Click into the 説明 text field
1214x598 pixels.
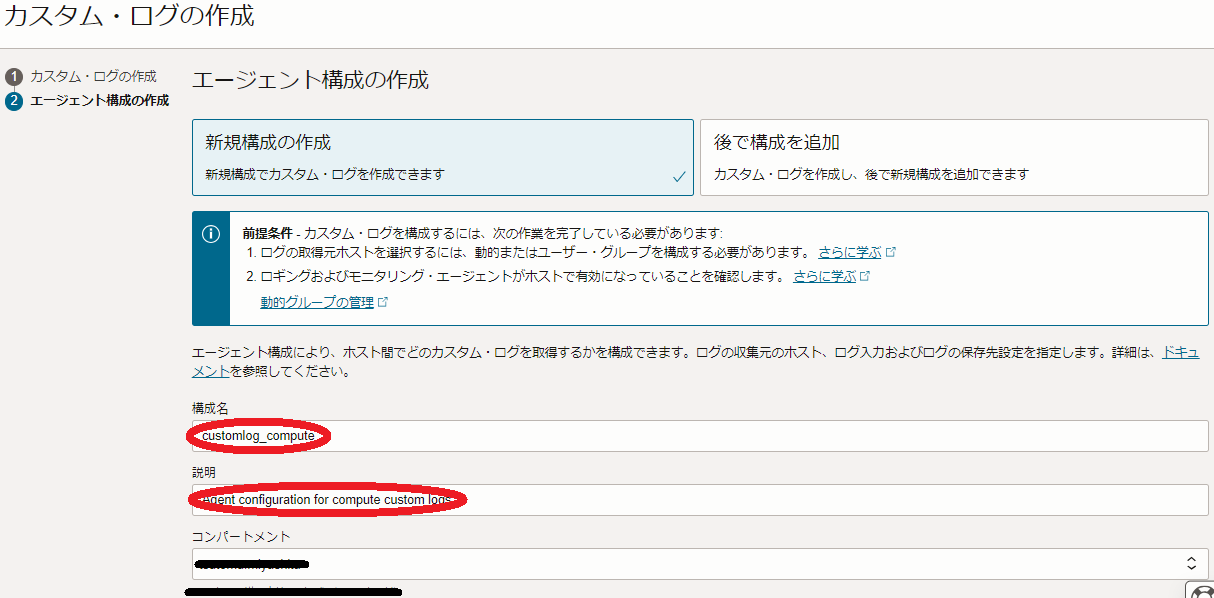tap(700, 500)
